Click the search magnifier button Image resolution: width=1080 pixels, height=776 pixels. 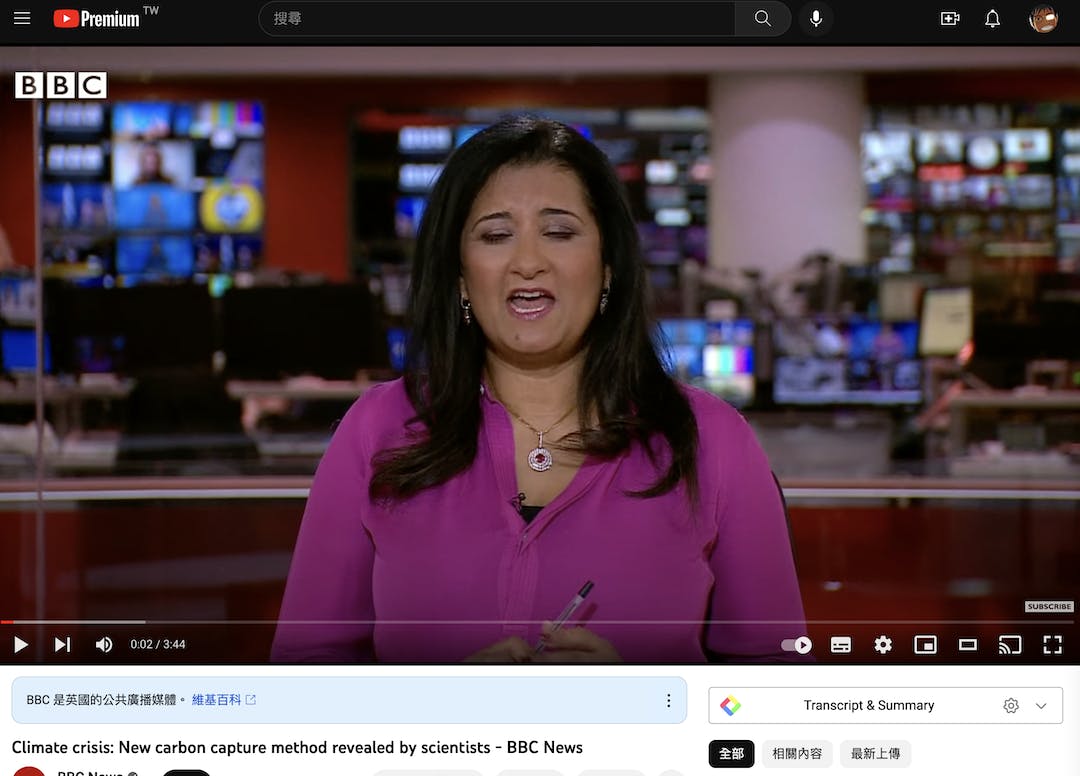tap(762, 19)
